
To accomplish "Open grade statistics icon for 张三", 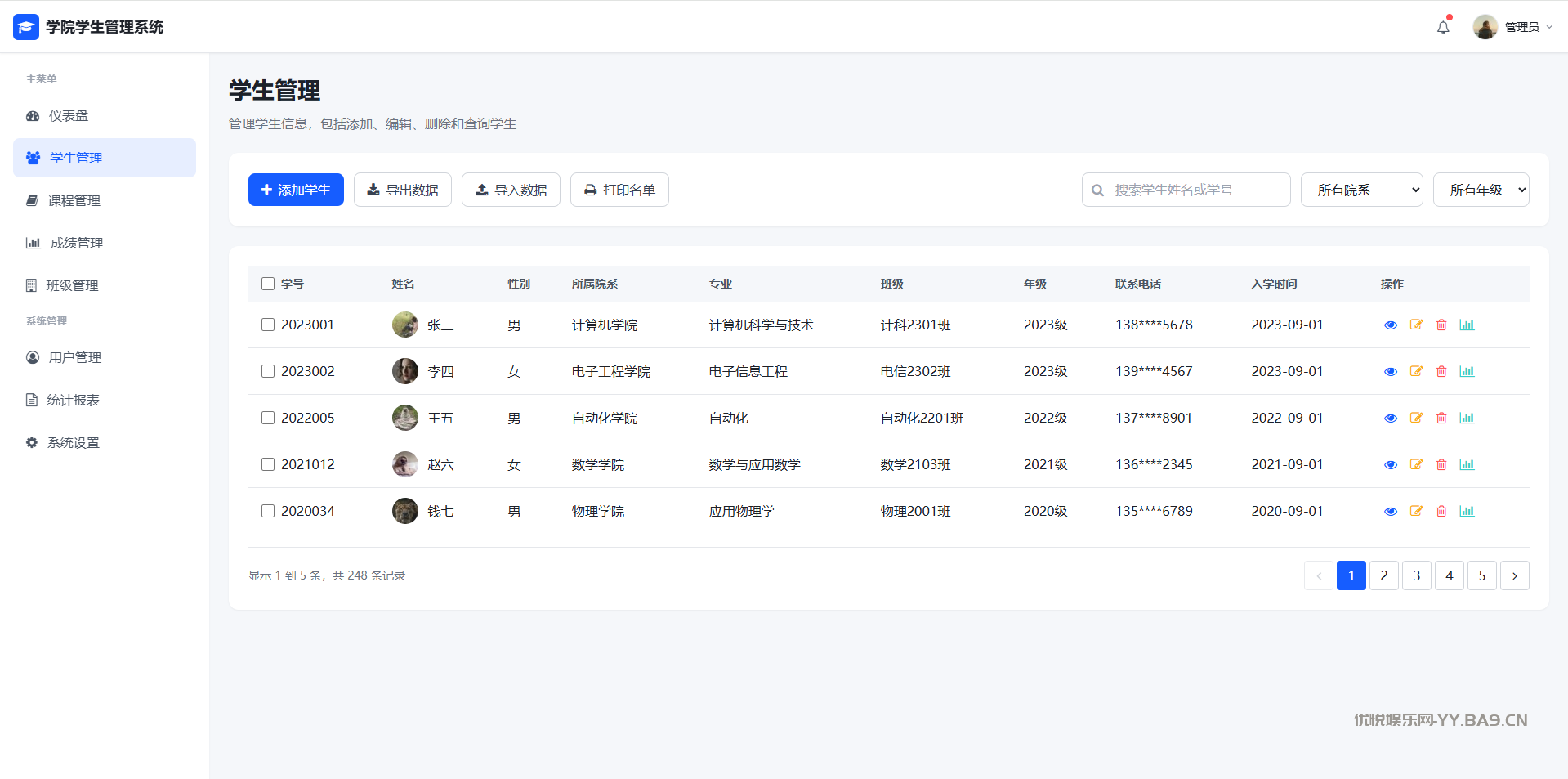I will pyautogui.click(x=1467, y=325).
